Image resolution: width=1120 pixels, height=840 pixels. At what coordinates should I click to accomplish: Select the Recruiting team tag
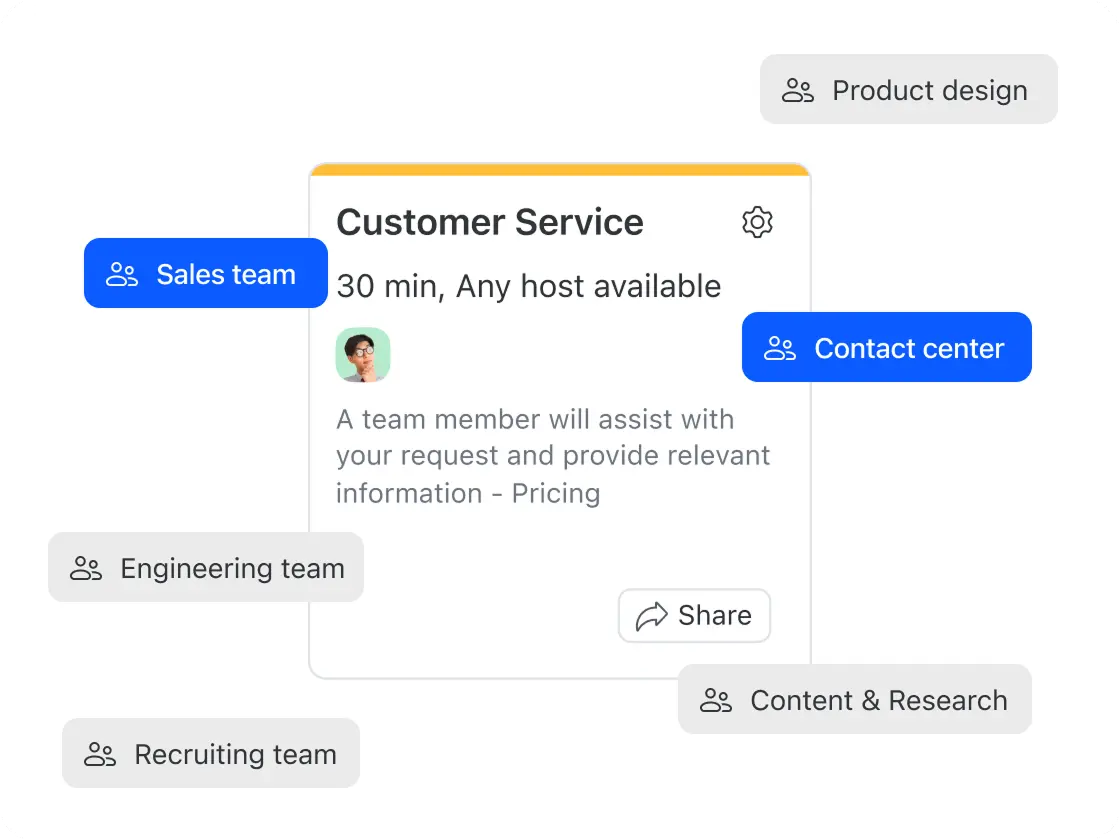point(210,754)
